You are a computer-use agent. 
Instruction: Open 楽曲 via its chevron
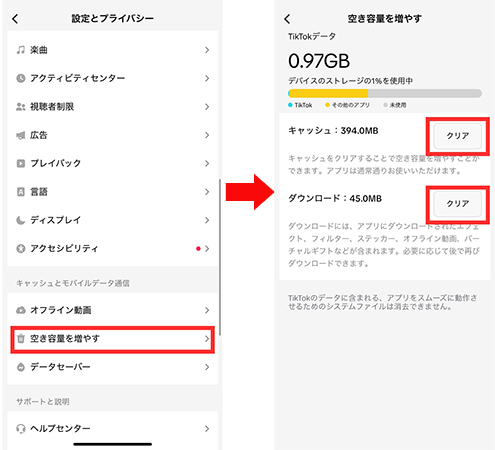[x=207, y=50]
